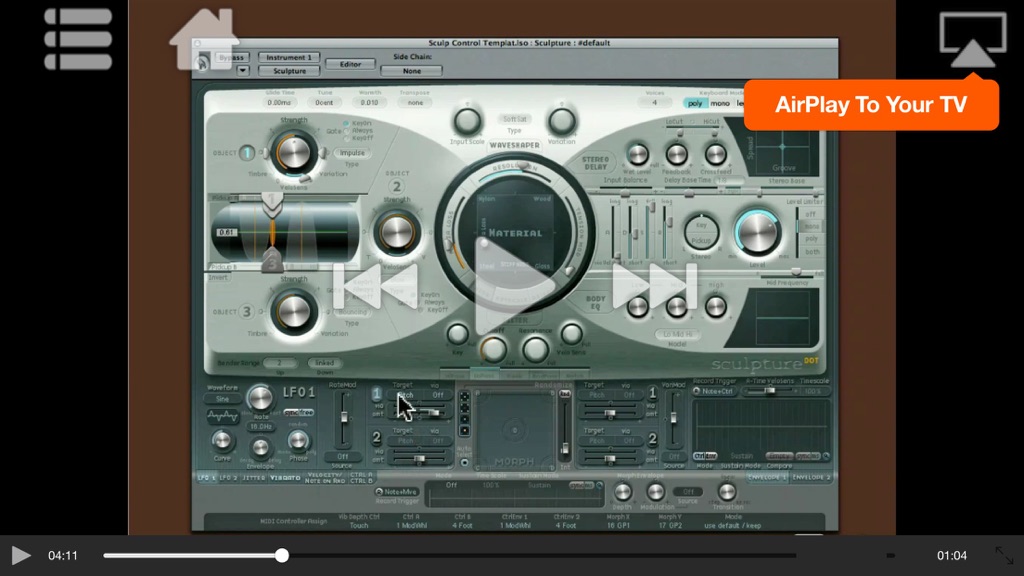Click the delay Wet Level knob
Screen dimensions: 1024x576
(637, 155)
